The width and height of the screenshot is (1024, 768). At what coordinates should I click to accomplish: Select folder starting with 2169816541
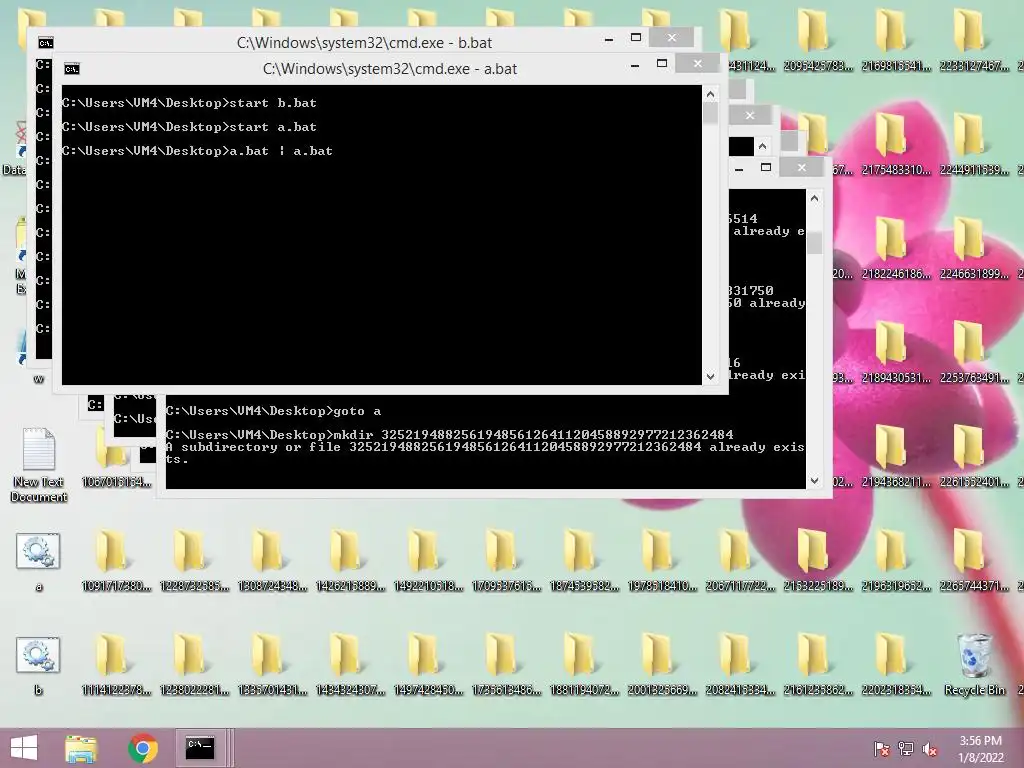tap(896, 40)
